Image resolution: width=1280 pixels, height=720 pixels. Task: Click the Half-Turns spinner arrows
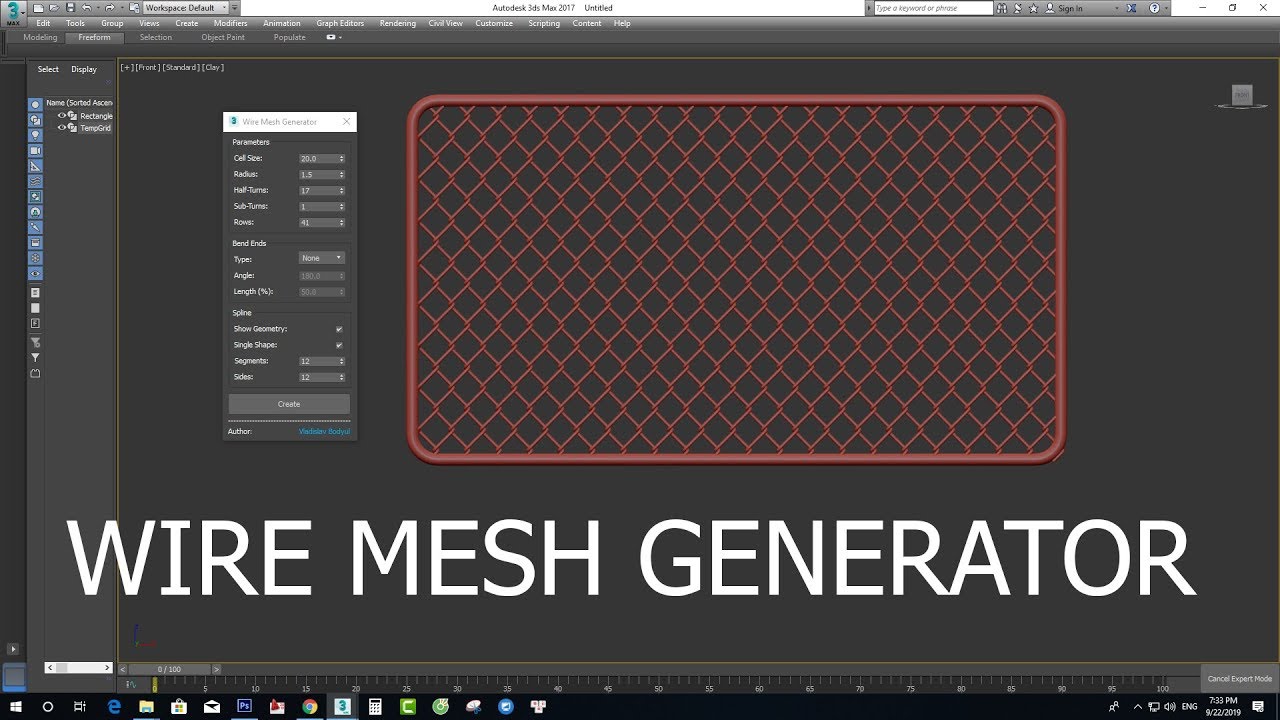coord(341,190)
